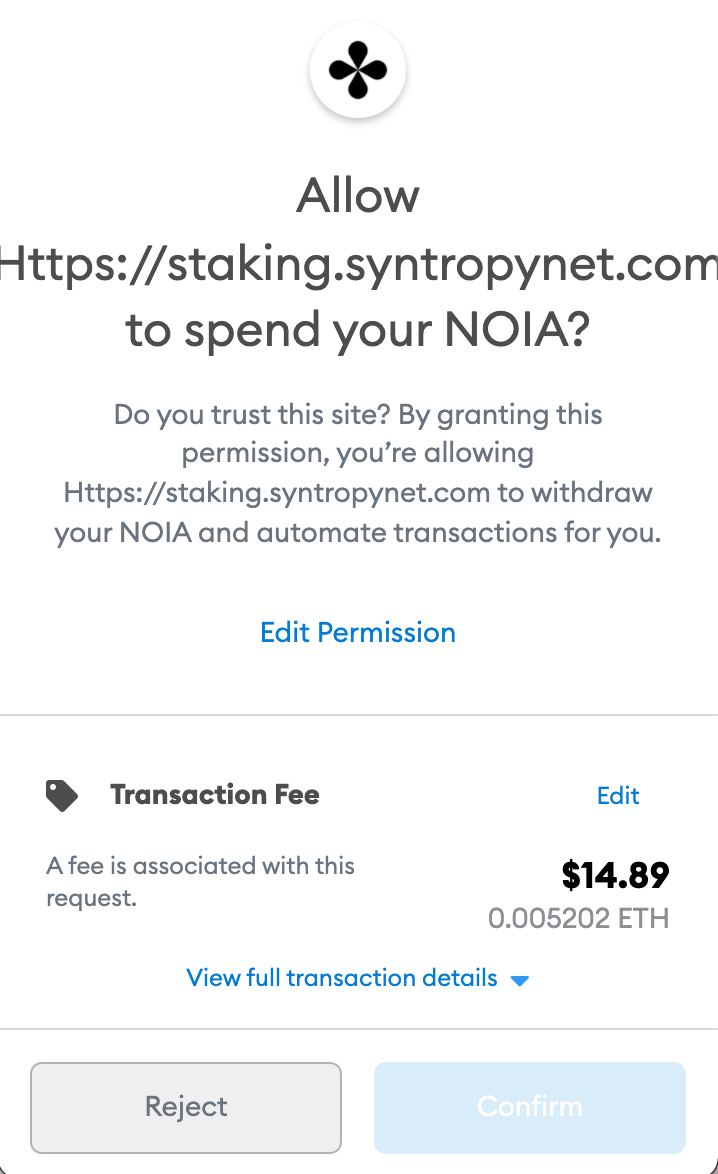
Task: Click the $14.89 fee amount
Action: click(614, 875)
